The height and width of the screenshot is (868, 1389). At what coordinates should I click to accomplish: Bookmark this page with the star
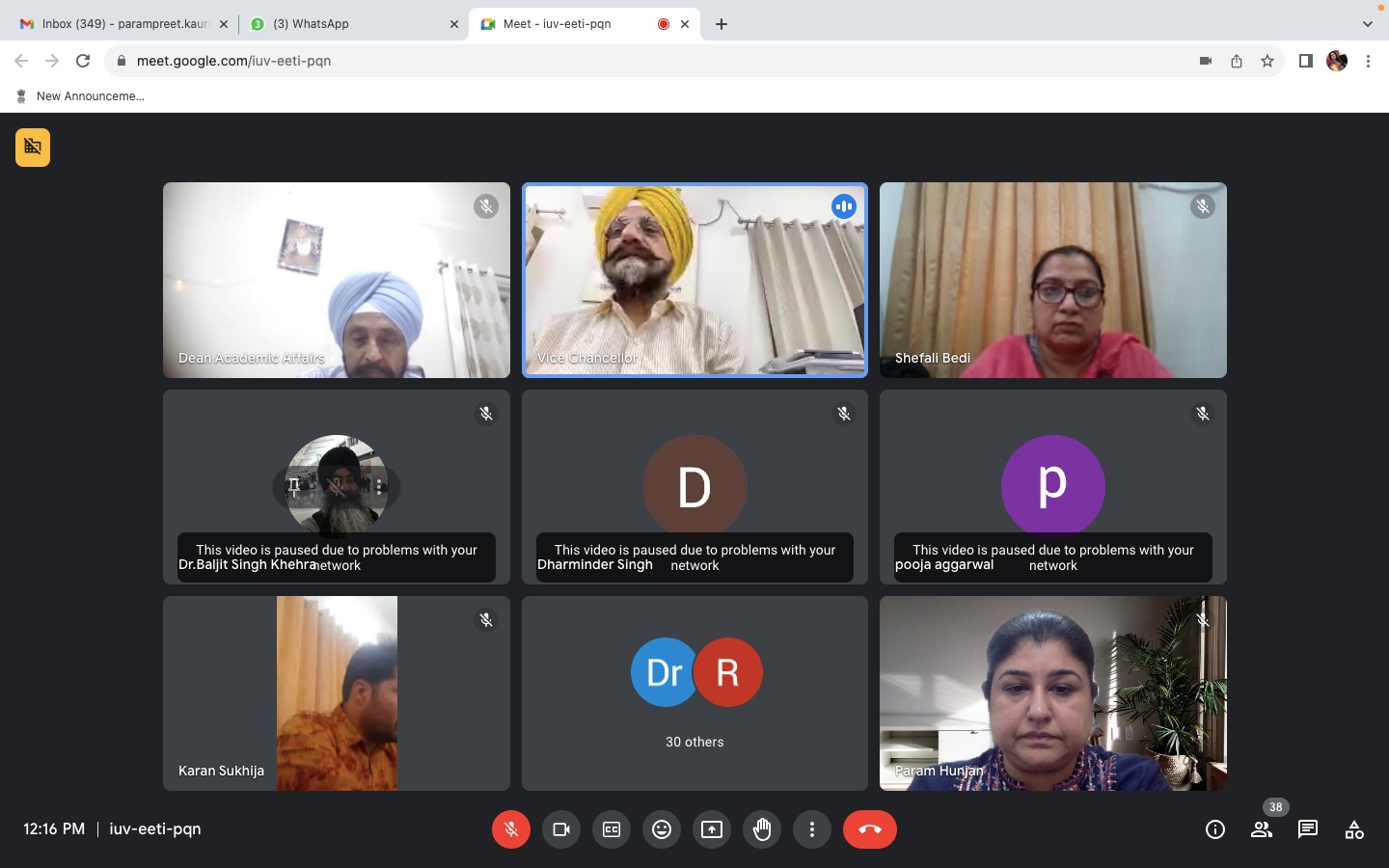1267,61
